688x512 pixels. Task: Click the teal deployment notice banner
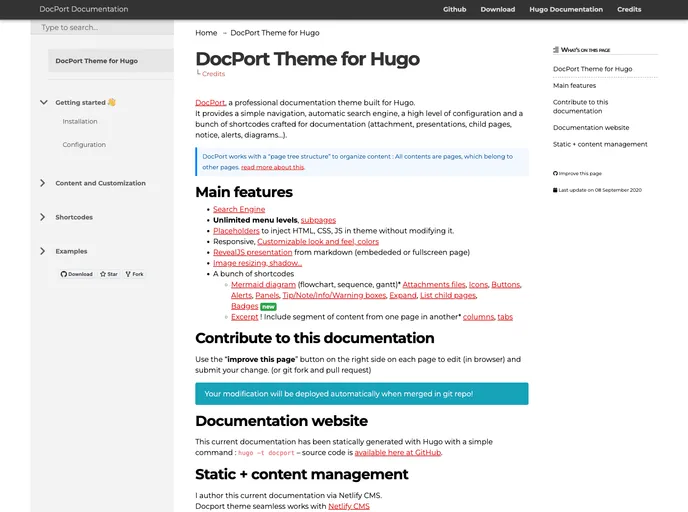pos(362,394)
